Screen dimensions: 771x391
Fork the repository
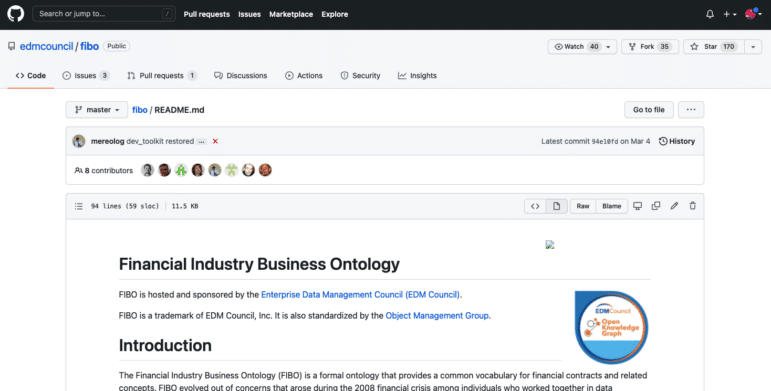coord(650,47)
